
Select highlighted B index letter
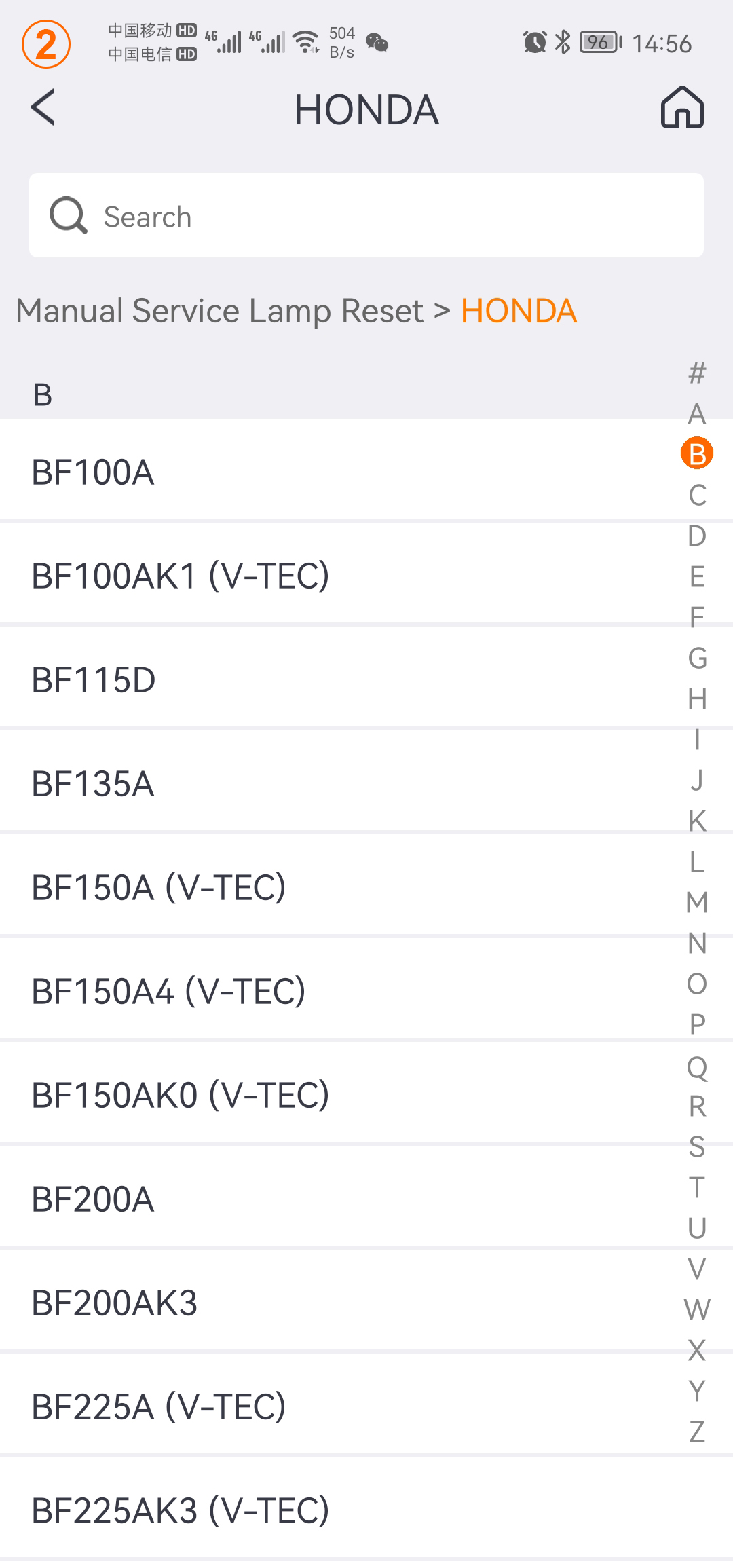(697, 454)
